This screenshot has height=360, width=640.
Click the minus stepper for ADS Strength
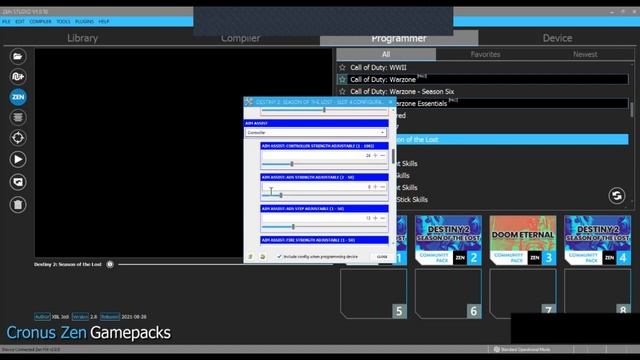(382, 187)
